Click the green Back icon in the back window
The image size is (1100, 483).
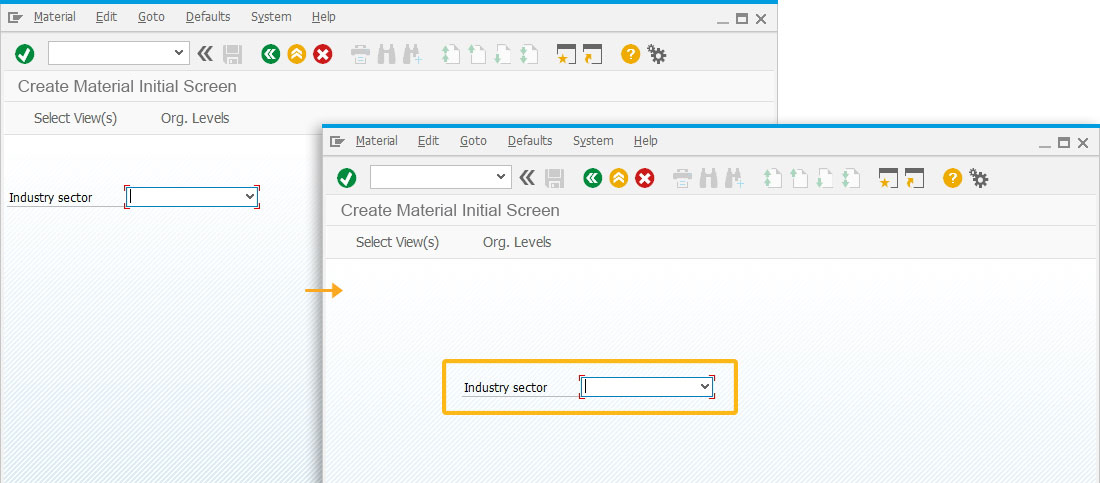click(x=271, y=54)
